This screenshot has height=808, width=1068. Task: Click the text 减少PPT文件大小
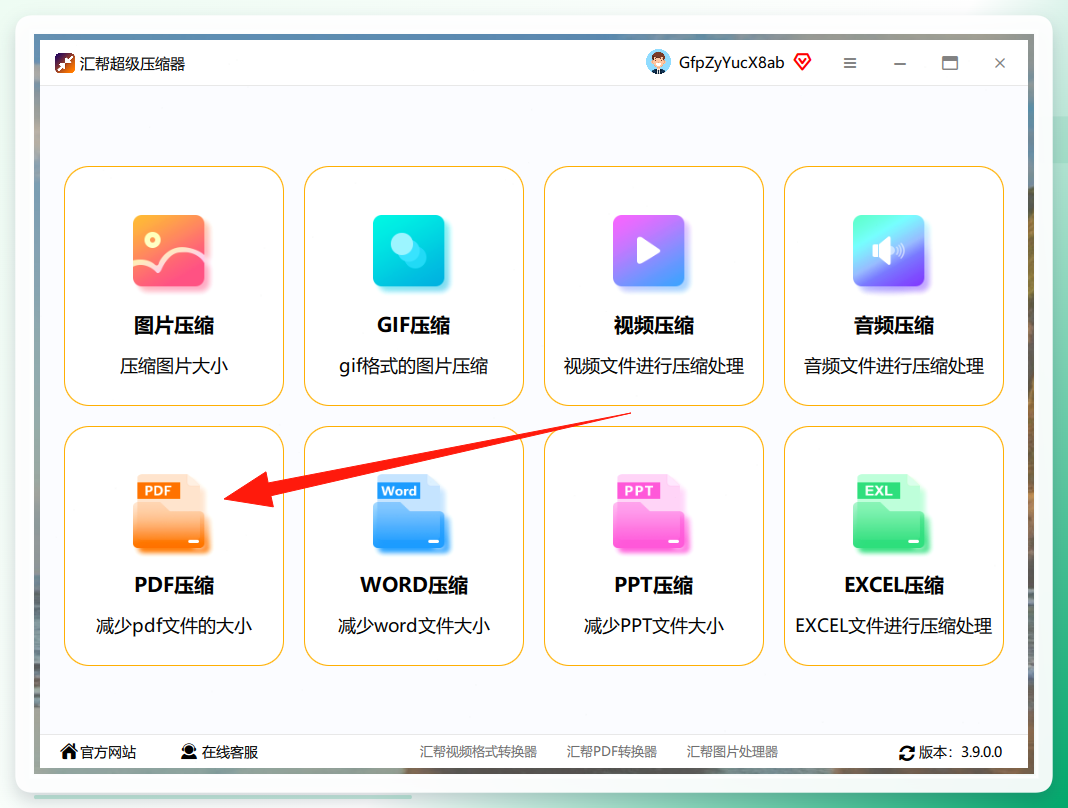click(654, 626)
